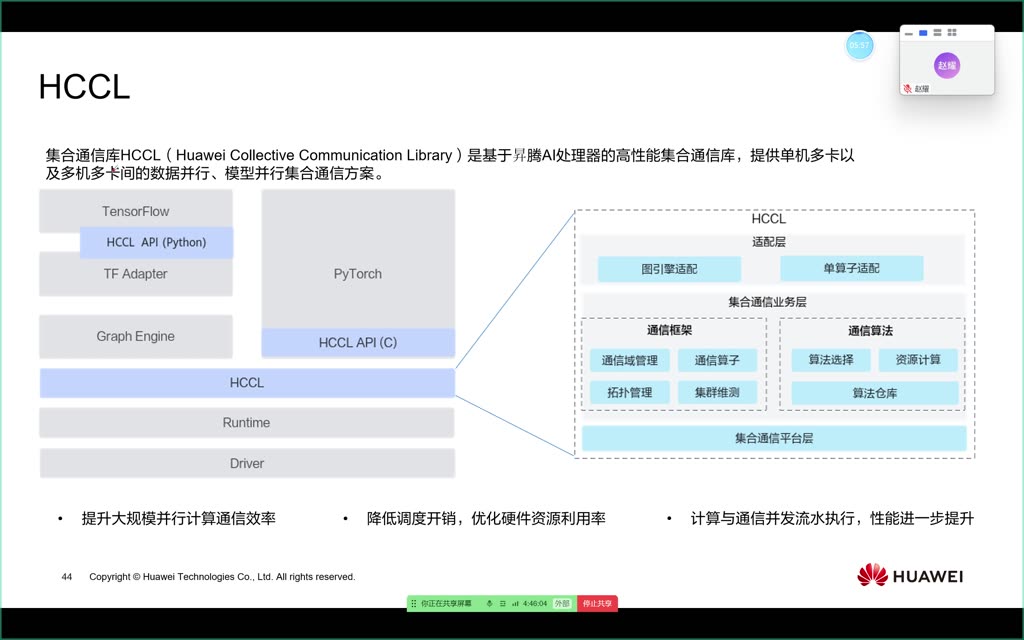Image resolution: width=1024 pixels, height=640 pixels.
Task: Switch to the grid view icon
Action: tap(952, 33)
